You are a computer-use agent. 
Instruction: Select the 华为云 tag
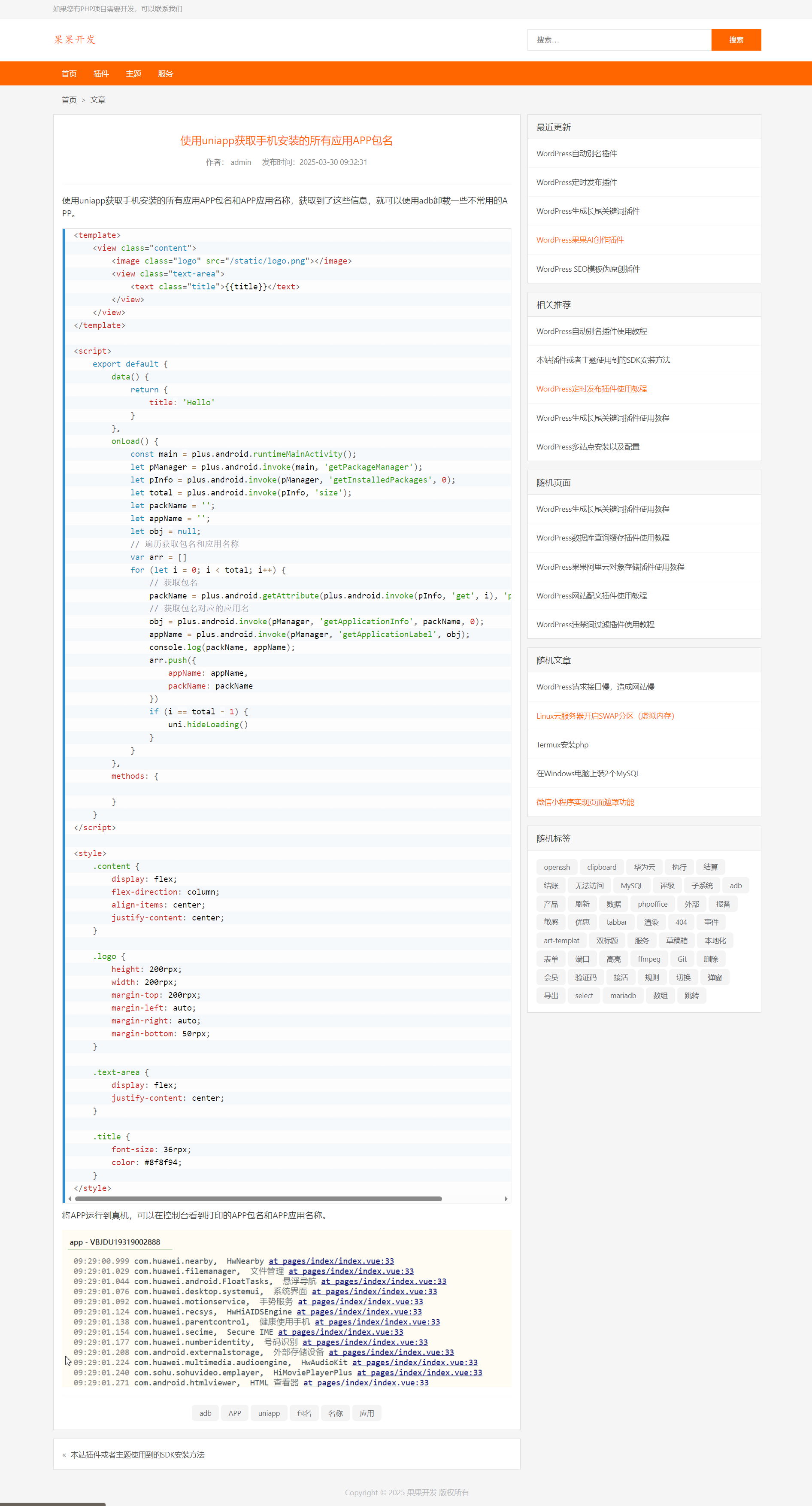click(x=644, y=867)
